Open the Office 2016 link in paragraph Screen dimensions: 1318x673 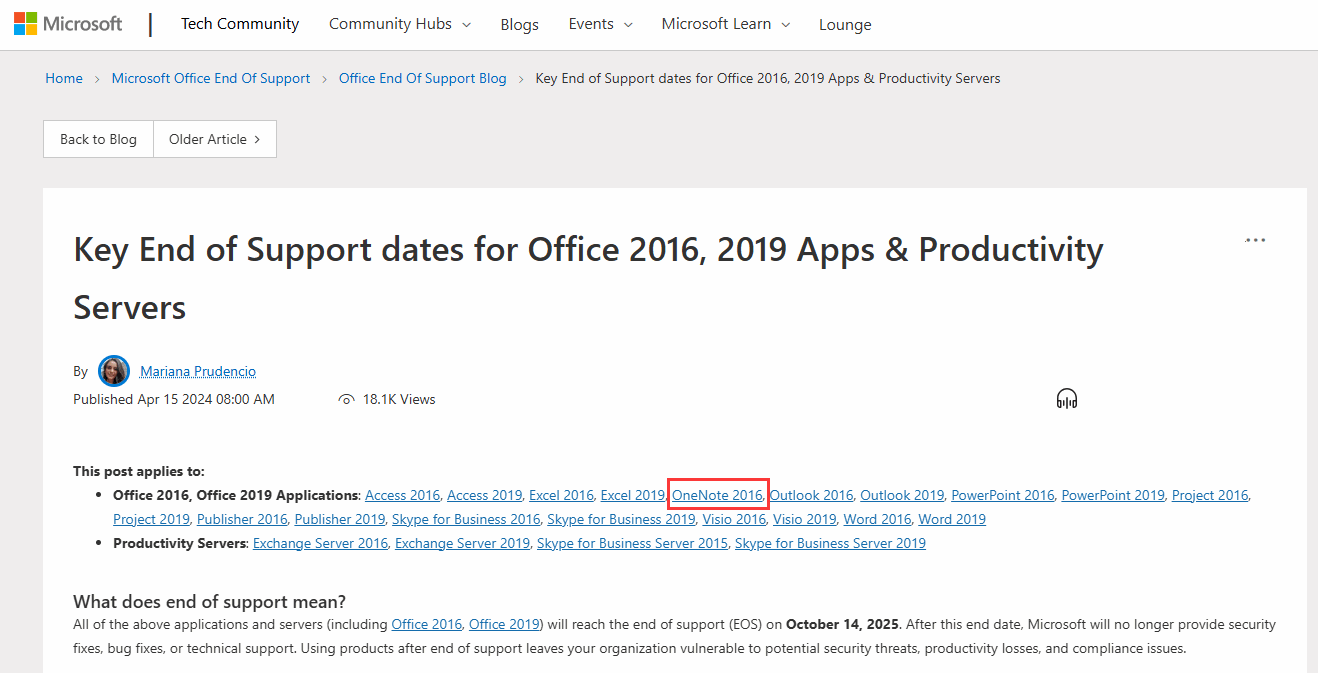[x=427, y=624]
